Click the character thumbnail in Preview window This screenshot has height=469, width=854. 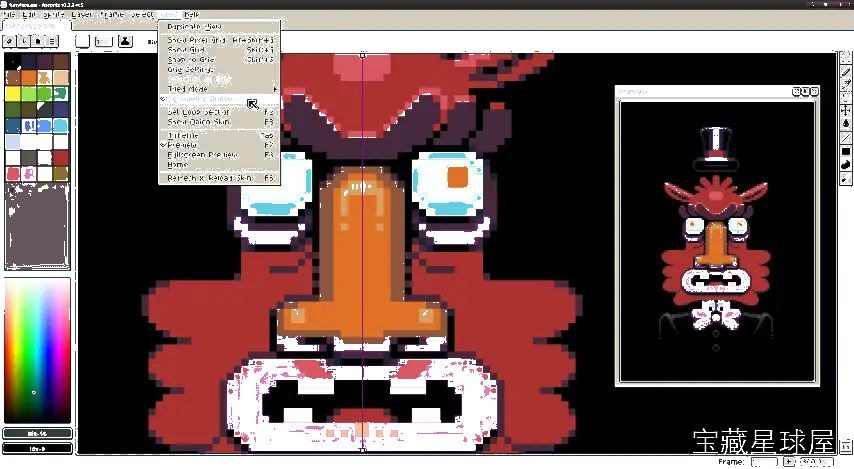717,242
